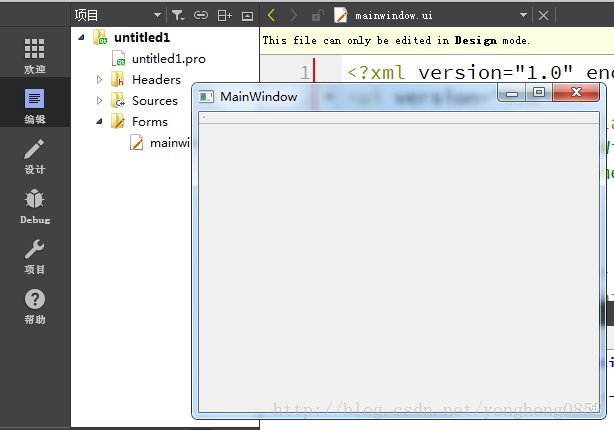Select the Headers folder item
The width and height of the screenshot is (614, 430).
click(156, 79)
